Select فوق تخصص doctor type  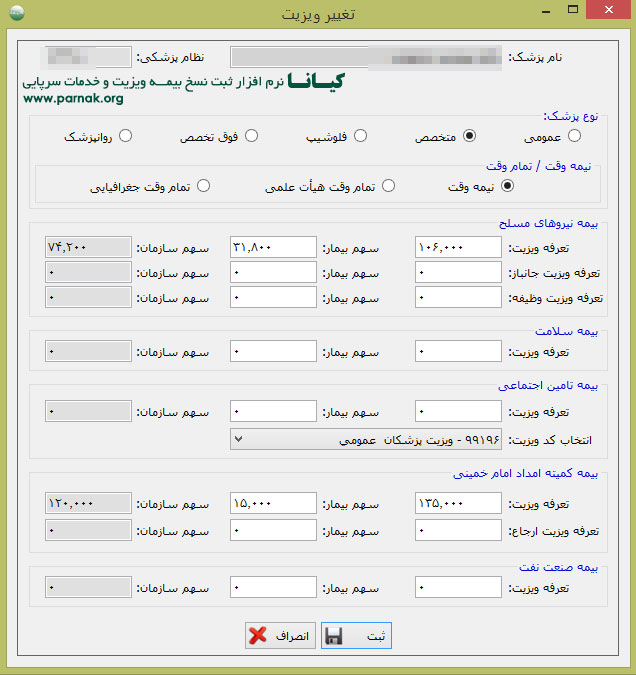point(251,136)
